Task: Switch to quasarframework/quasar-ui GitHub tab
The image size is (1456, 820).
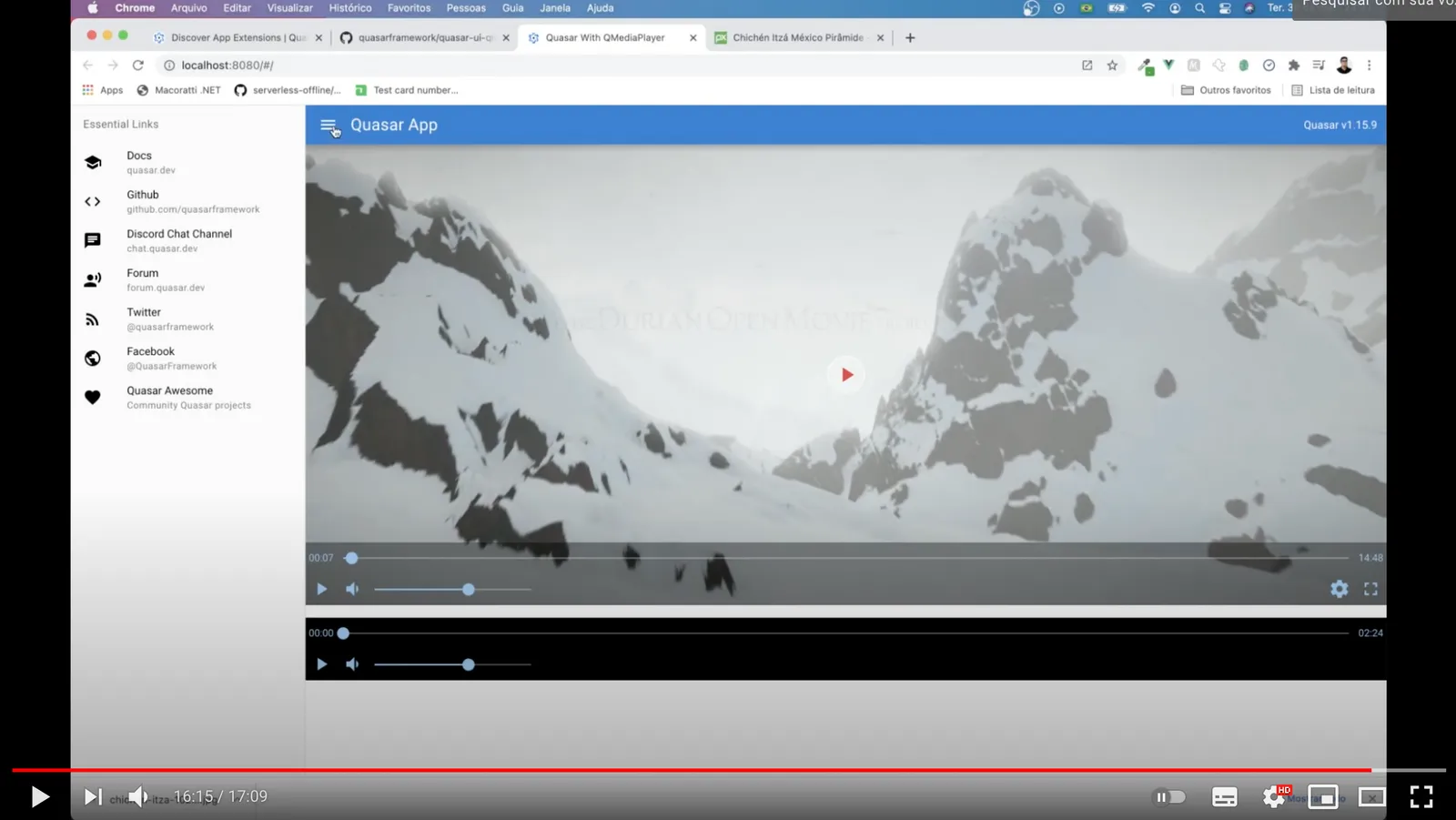Action: pos(425,37)
